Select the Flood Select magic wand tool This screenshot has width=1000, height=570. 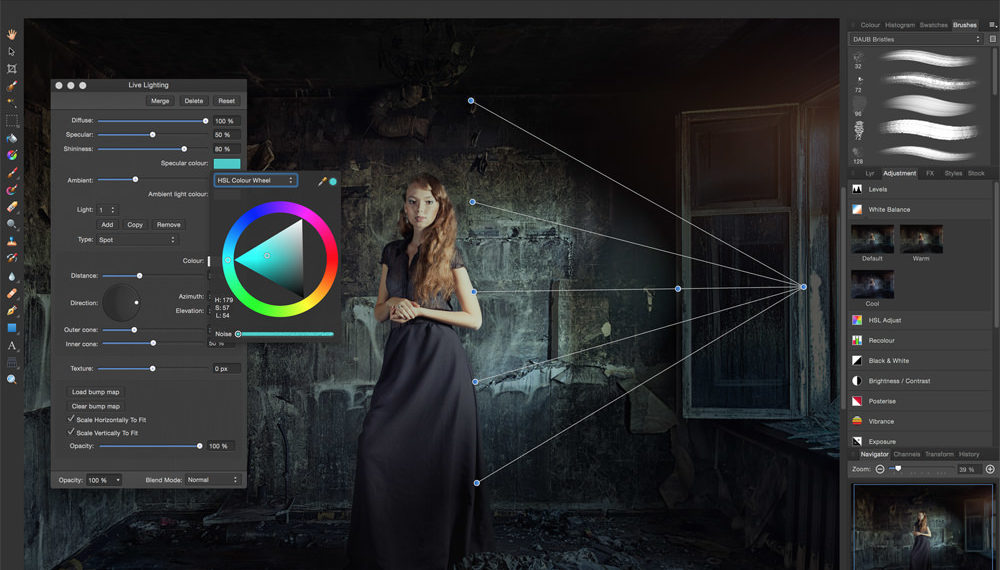11,103
